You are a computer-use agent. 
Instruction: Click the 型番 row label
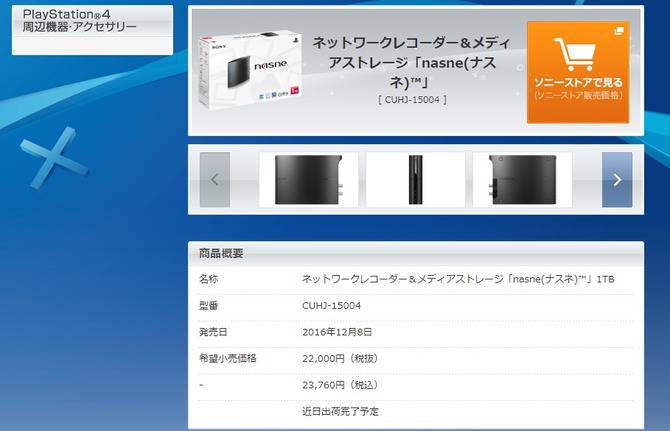click(x=209, y=306)
